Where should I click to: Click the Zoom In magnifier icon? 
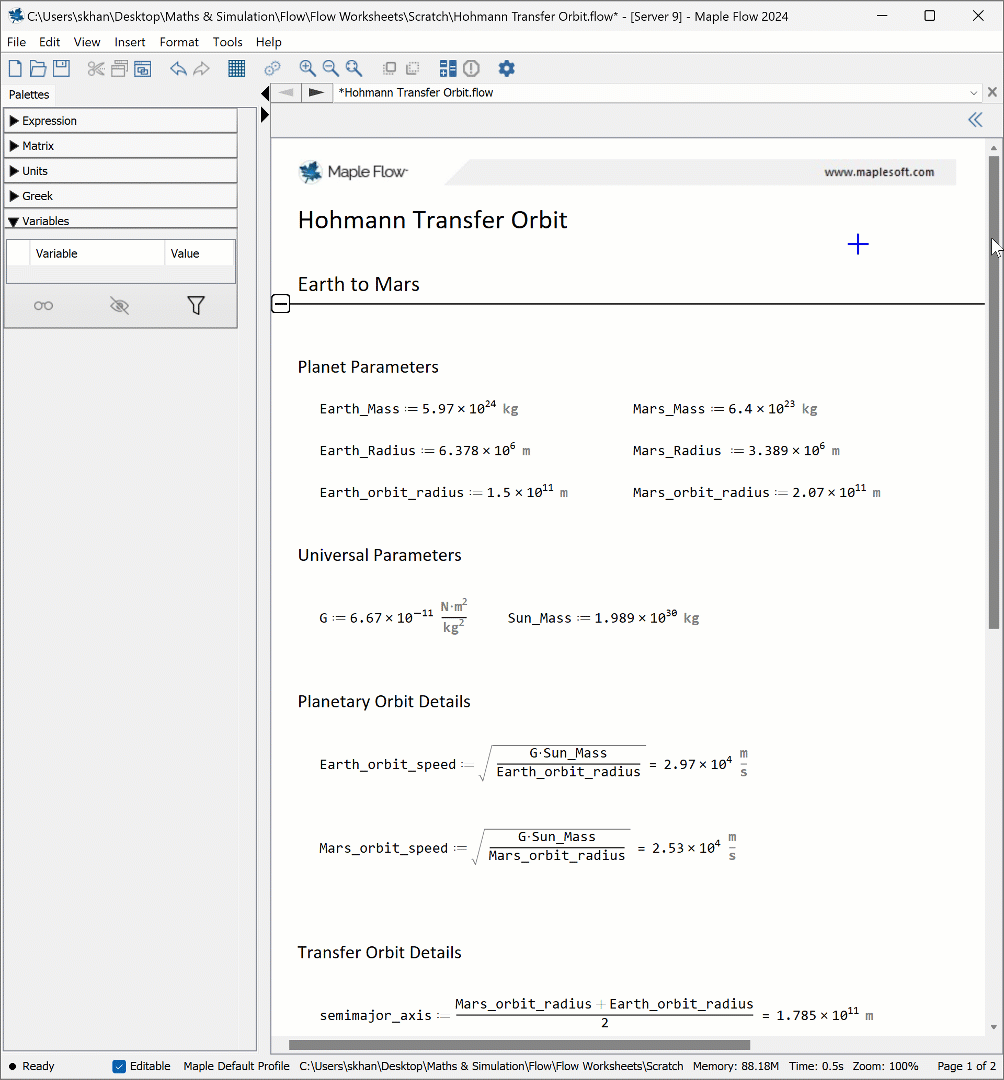click(308, 68)
